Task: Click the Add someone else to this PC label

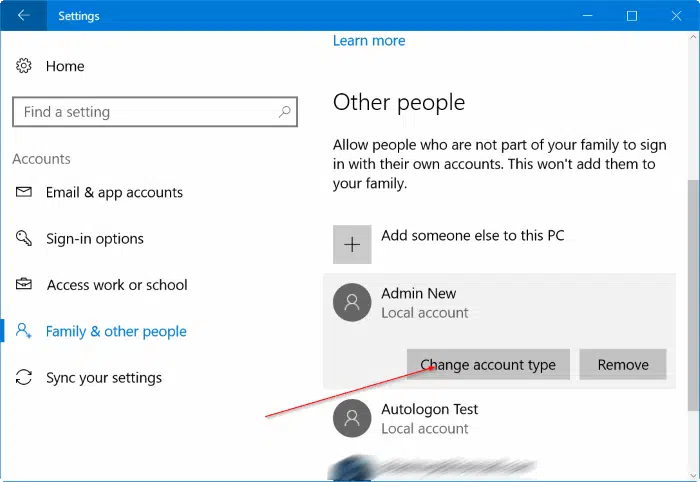Action: [473, 235]
